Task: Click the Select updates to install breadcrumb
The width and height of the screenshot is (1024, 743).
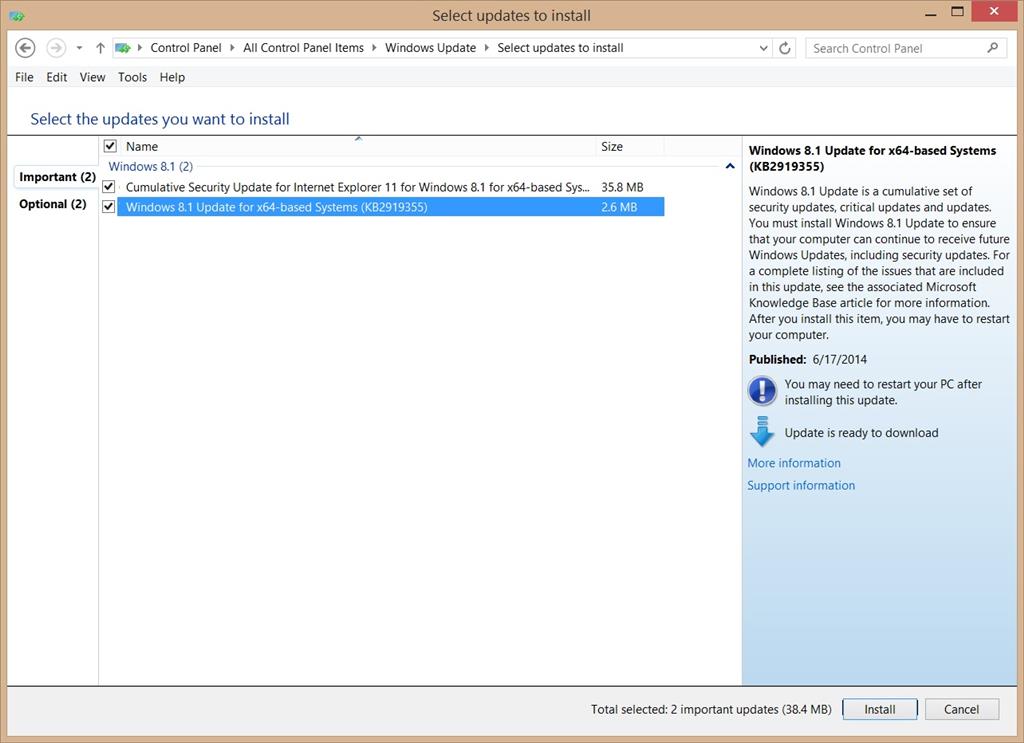Action: (560, 48)
